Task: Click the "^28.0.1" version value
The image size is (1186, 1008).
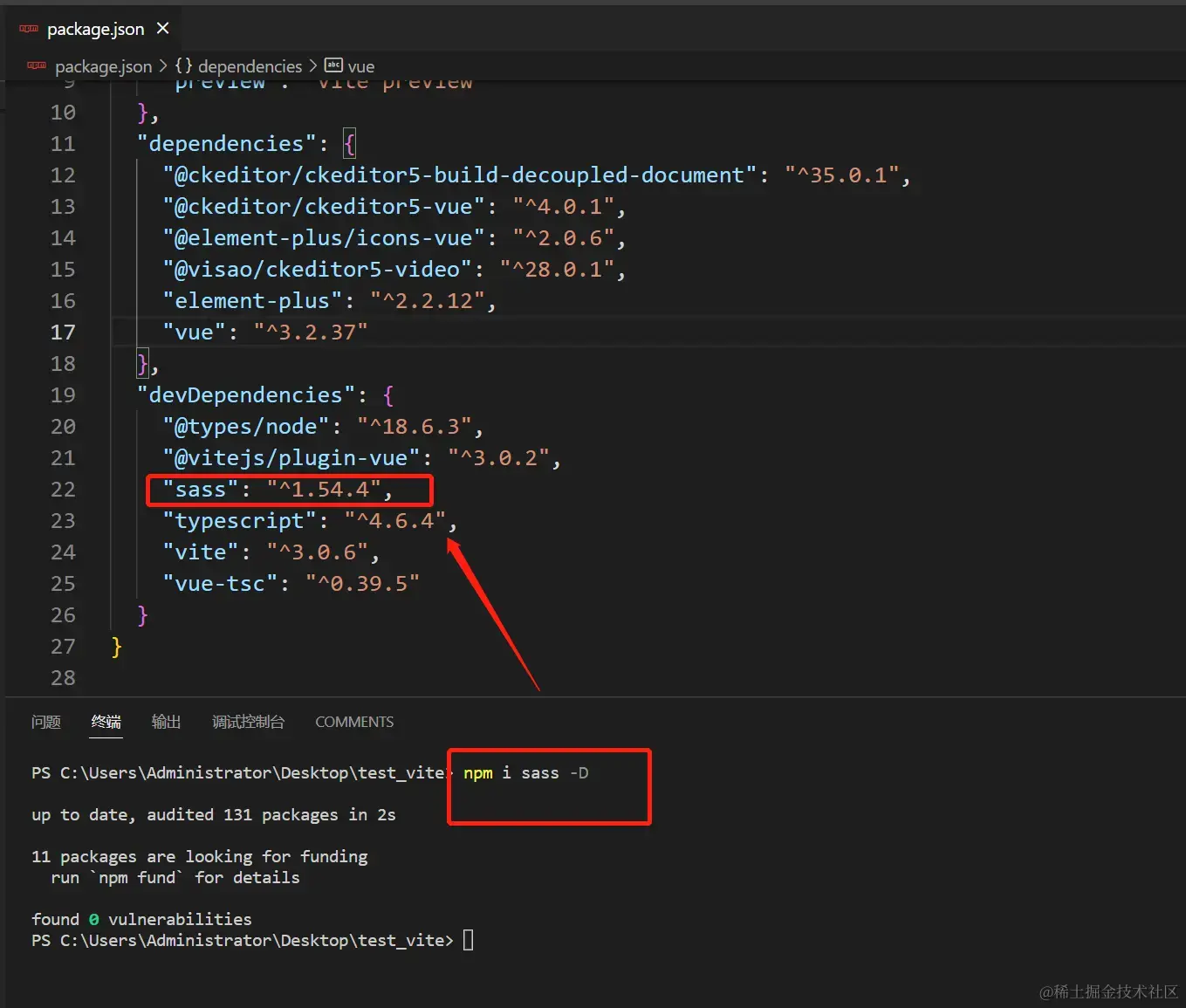Action: (558, 270)
